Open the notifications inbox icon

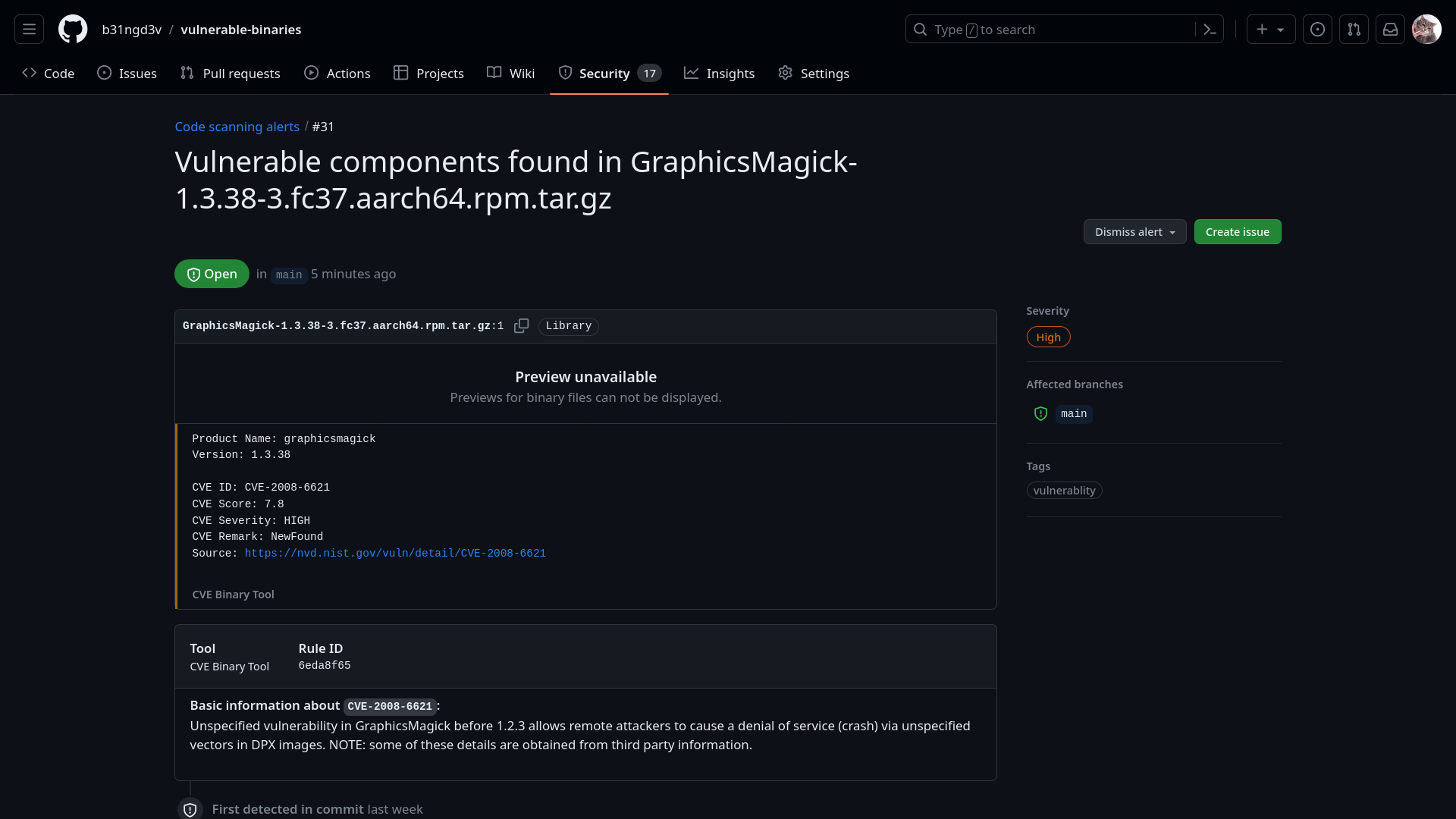pyautogui.click(x=1390, y=30)
